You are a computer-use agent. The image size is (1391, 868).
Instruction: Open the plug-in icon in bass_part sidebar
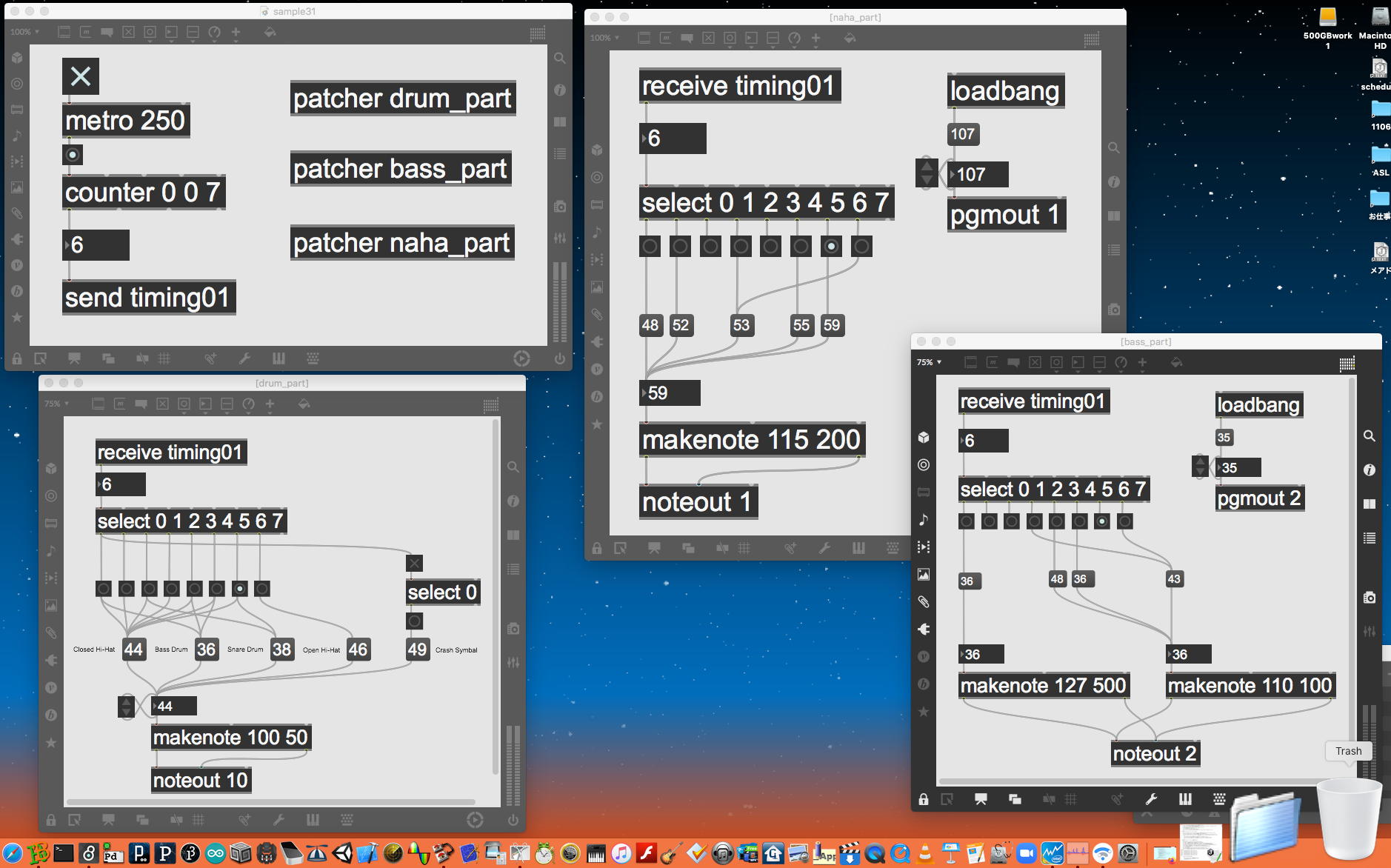coord(924,629)
